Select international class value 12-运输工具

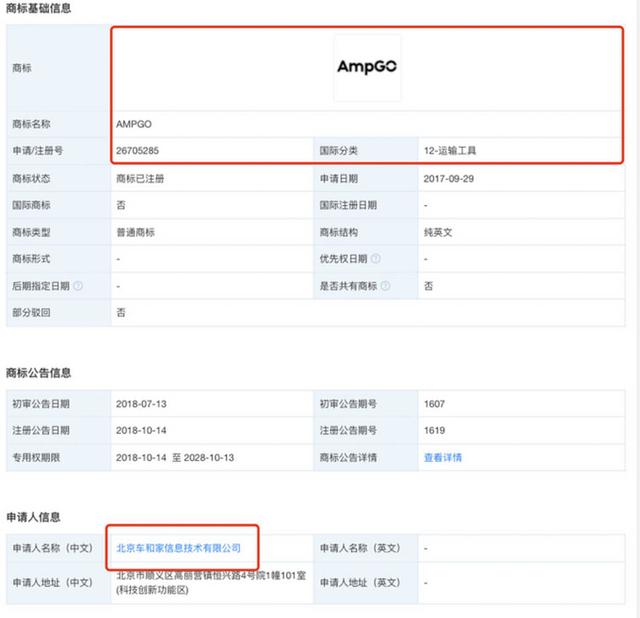pyautogui.click(x=450, y=150)
